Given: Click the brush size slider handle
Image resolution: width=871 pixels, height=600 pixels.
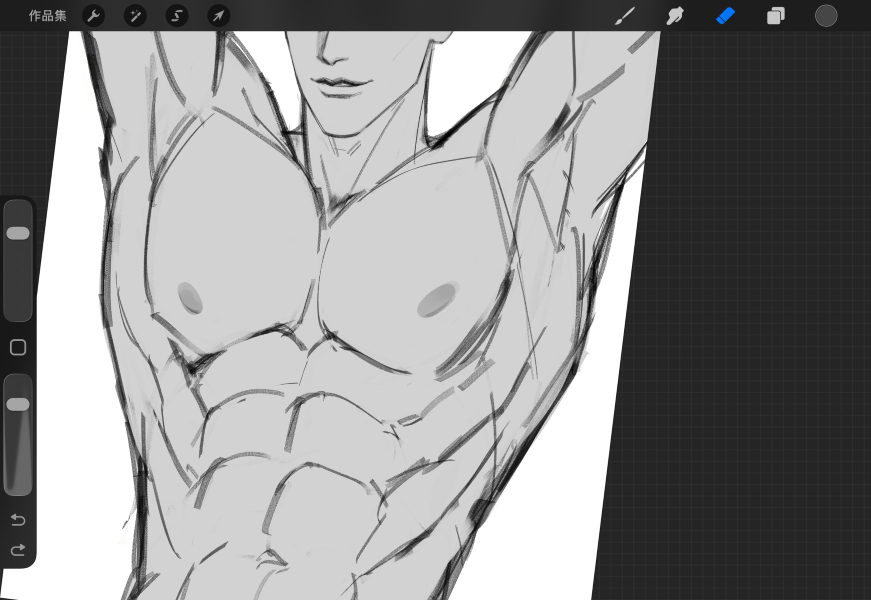Looking at the screenshot, I should 18,233.
